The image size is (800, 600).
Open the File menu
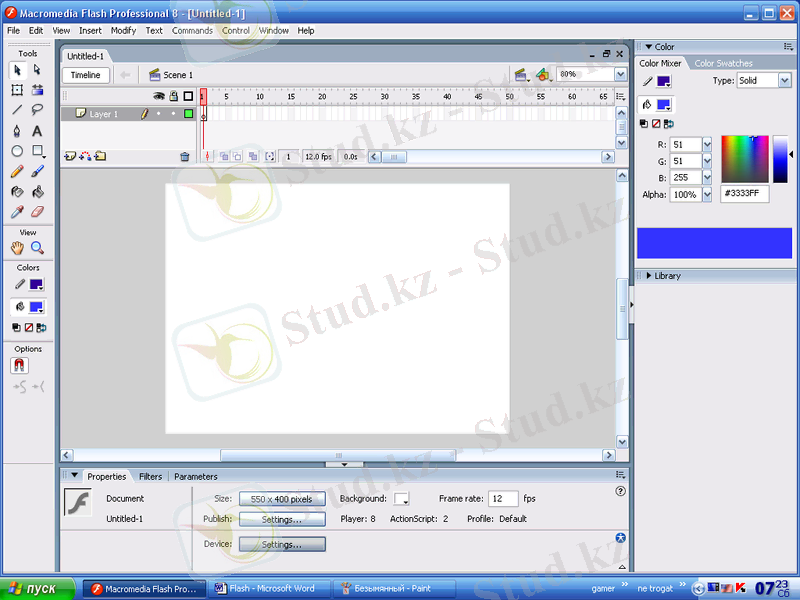(x=13, y=31)
